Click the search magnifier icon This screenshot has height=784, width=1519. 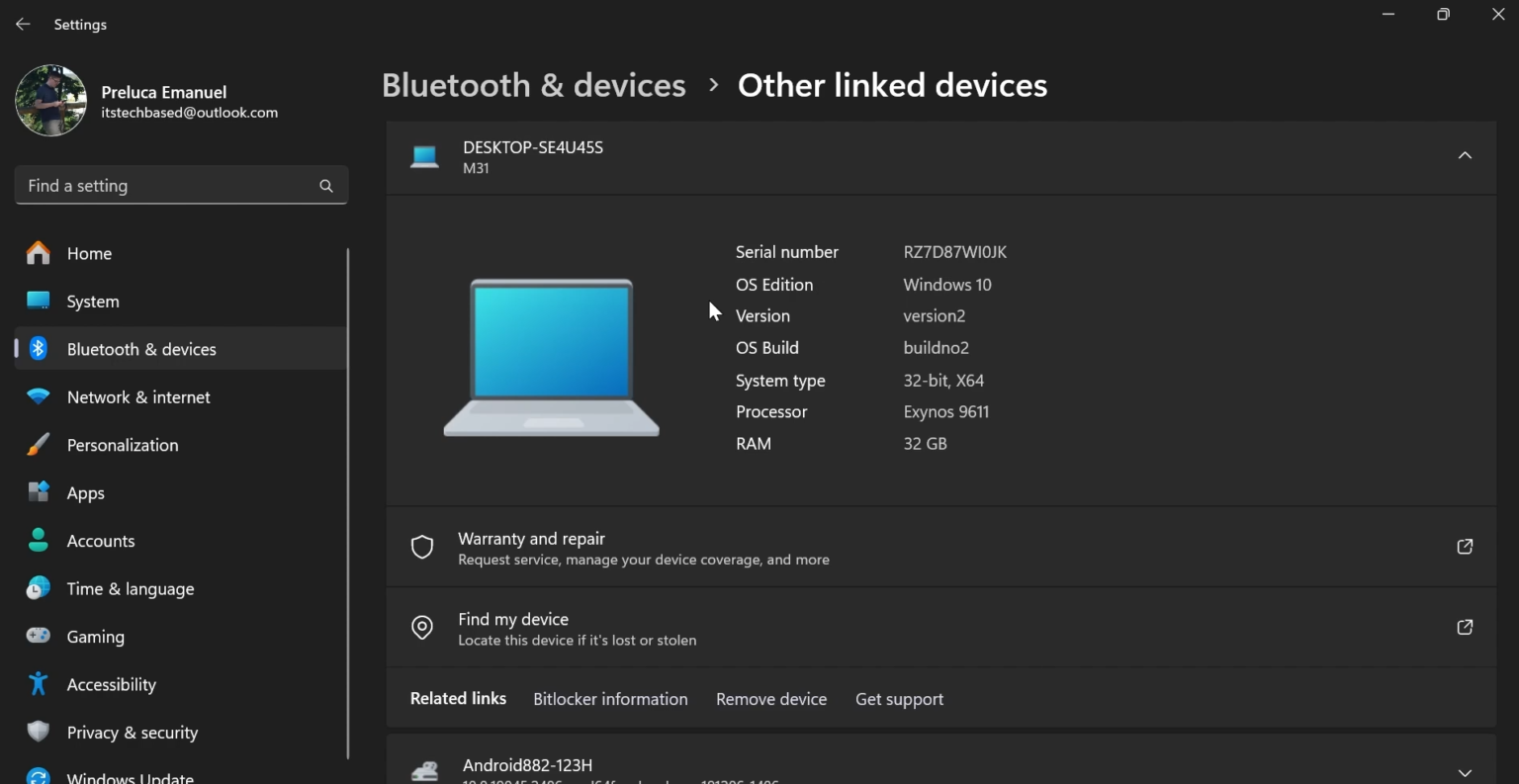click(326, 186)
